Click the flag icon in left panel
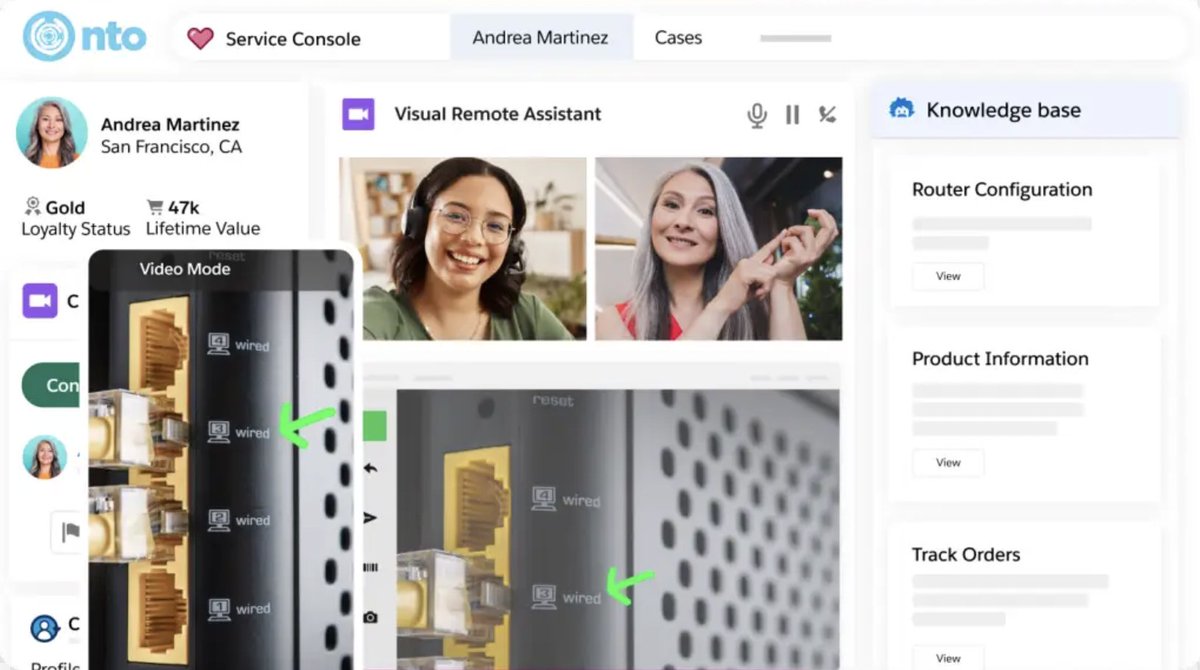Image resolution: width=1200 pixels, height=670 pixels. (x=70, y=533)
